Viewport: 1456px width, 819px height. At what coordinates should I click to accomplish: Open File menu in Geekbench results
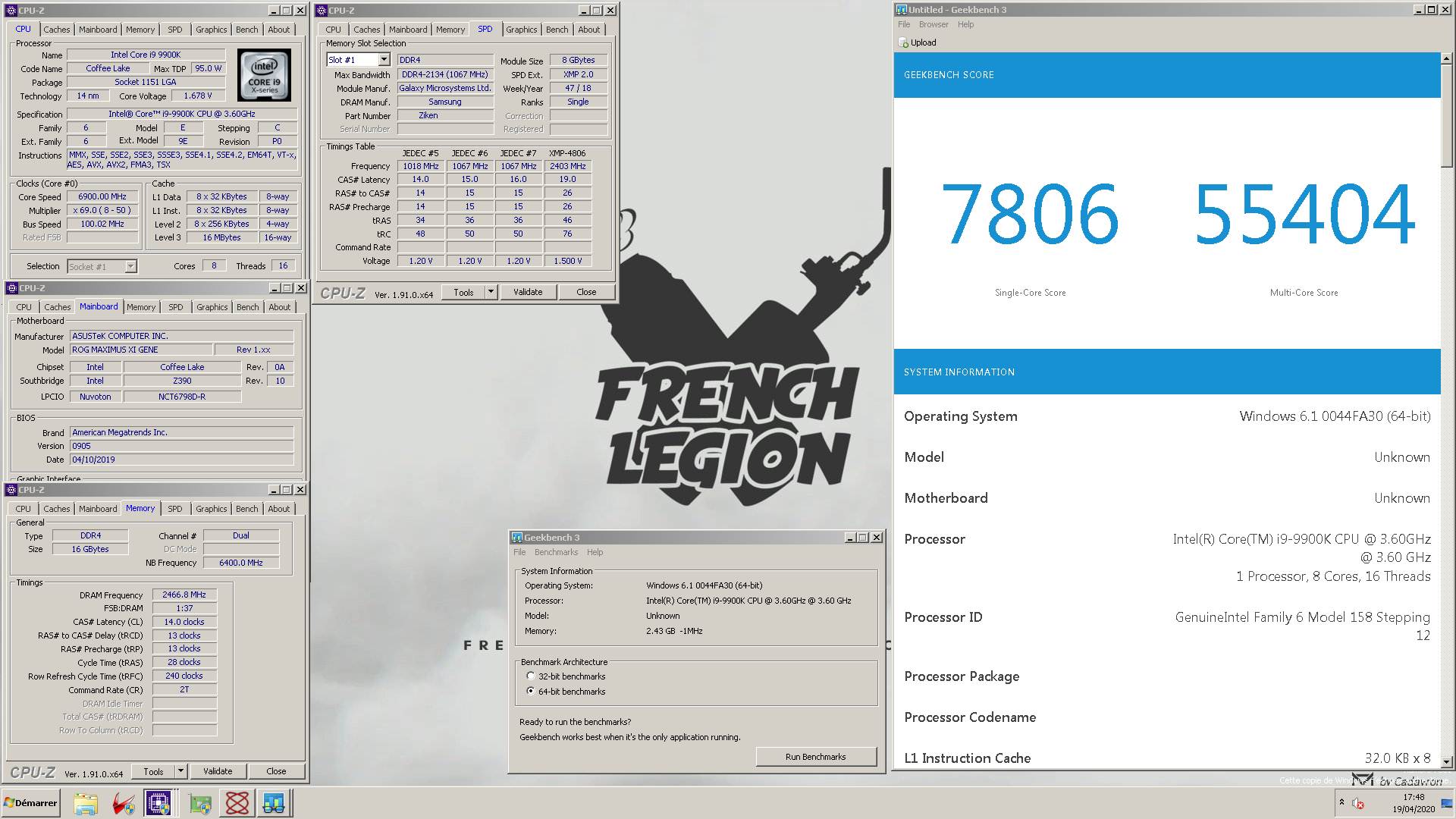tap(904, 24)
